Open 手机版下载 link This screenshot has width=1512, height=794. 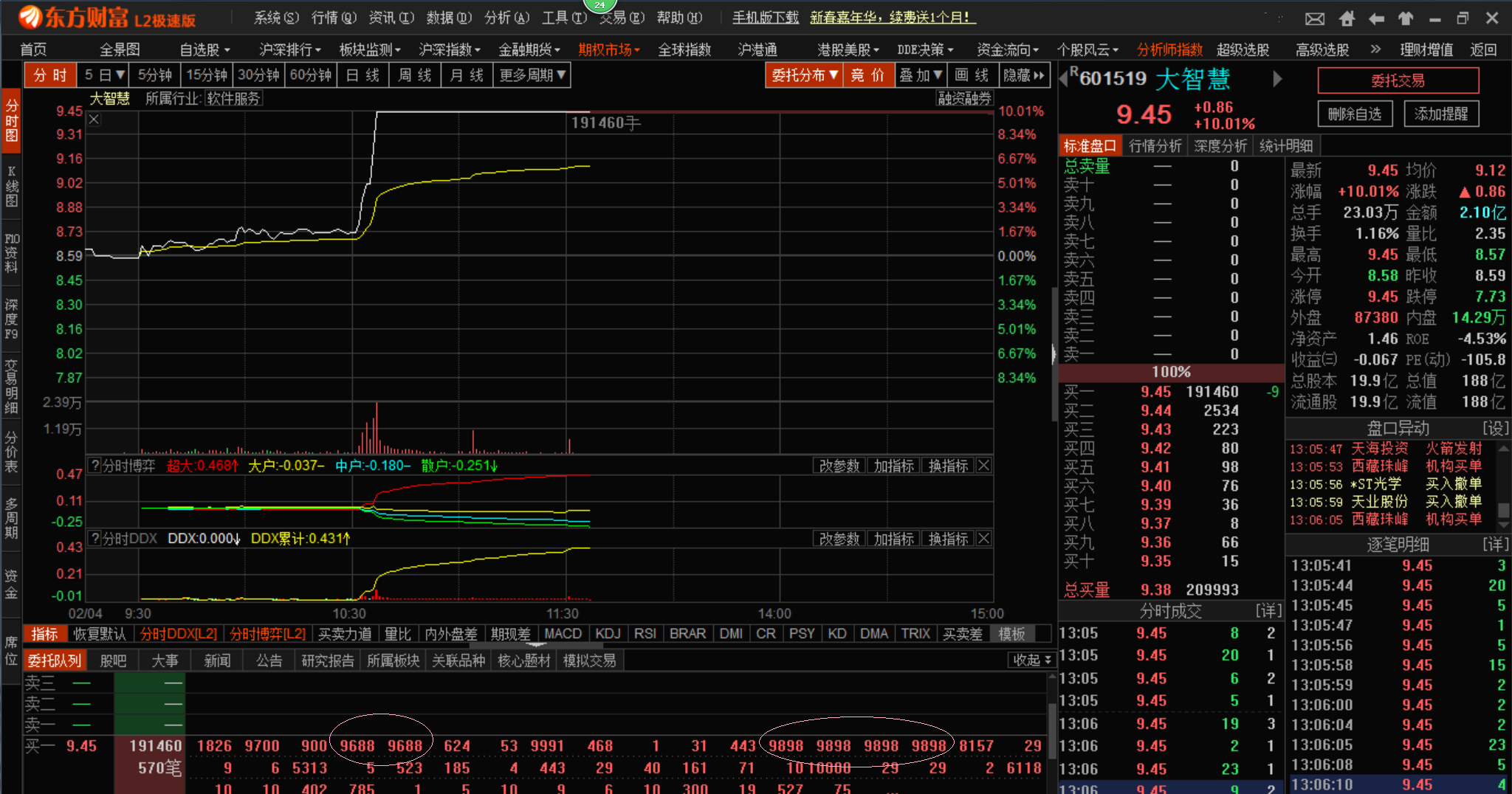[766, 18]
